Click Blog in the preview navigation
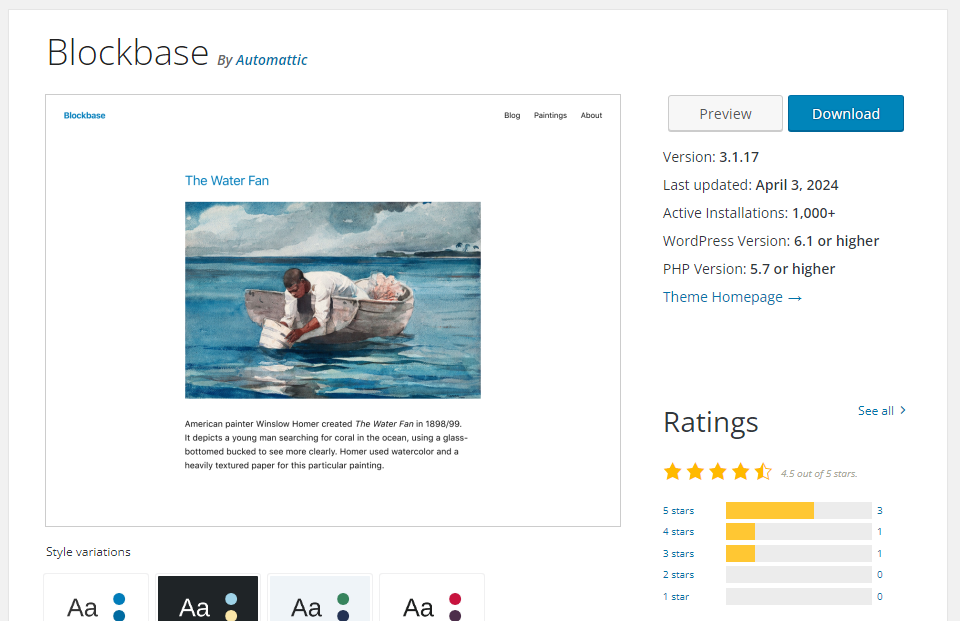 click(512, 115)
